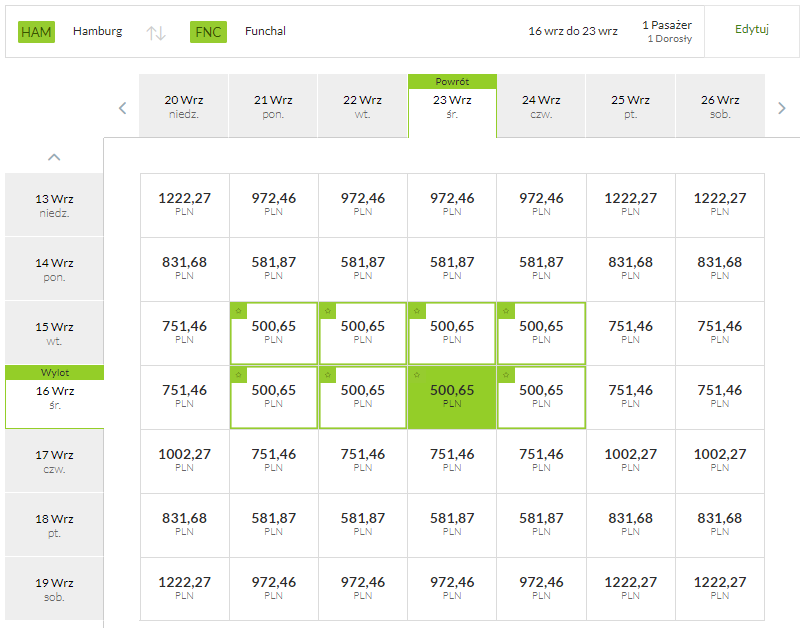812x628 pixels.
Task: Select the 20 Wrz niedz. return tab
Action: click(x=184, y=106)
